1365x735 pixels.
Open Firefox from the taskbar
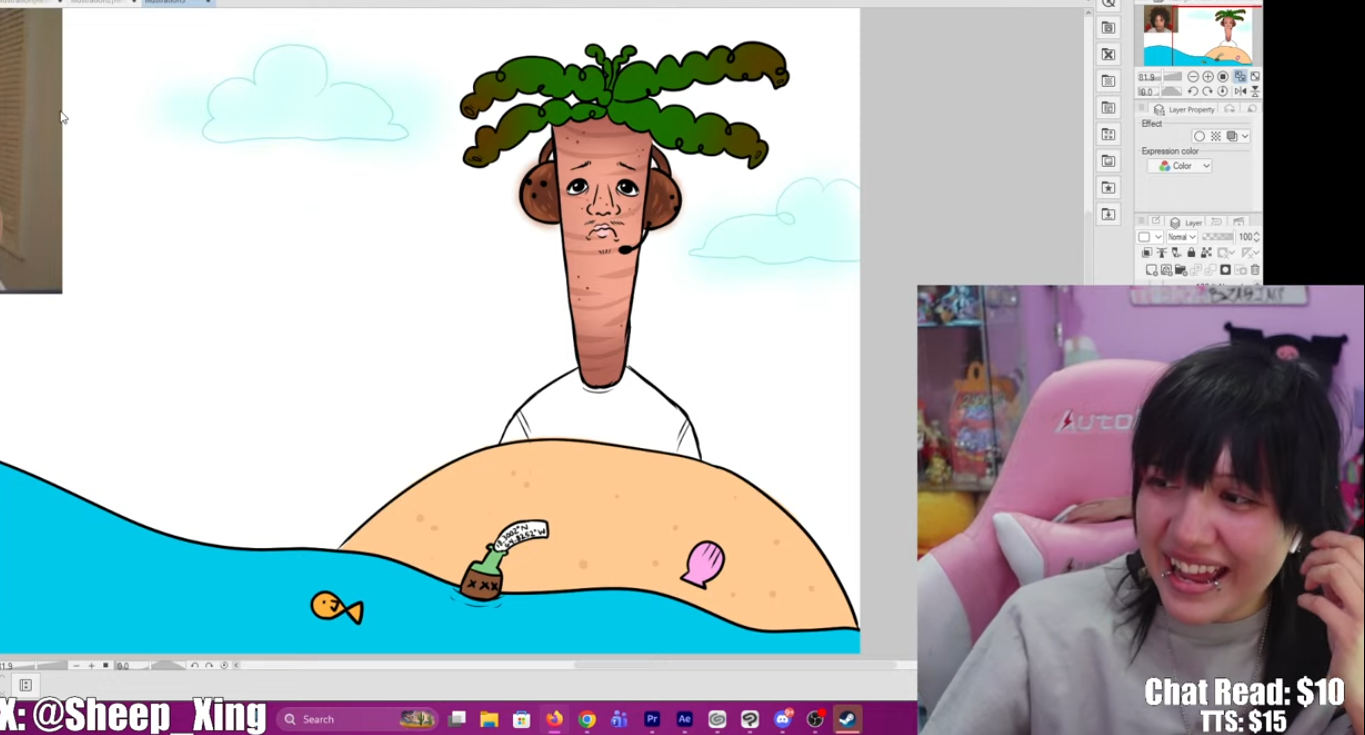point(554,719)
